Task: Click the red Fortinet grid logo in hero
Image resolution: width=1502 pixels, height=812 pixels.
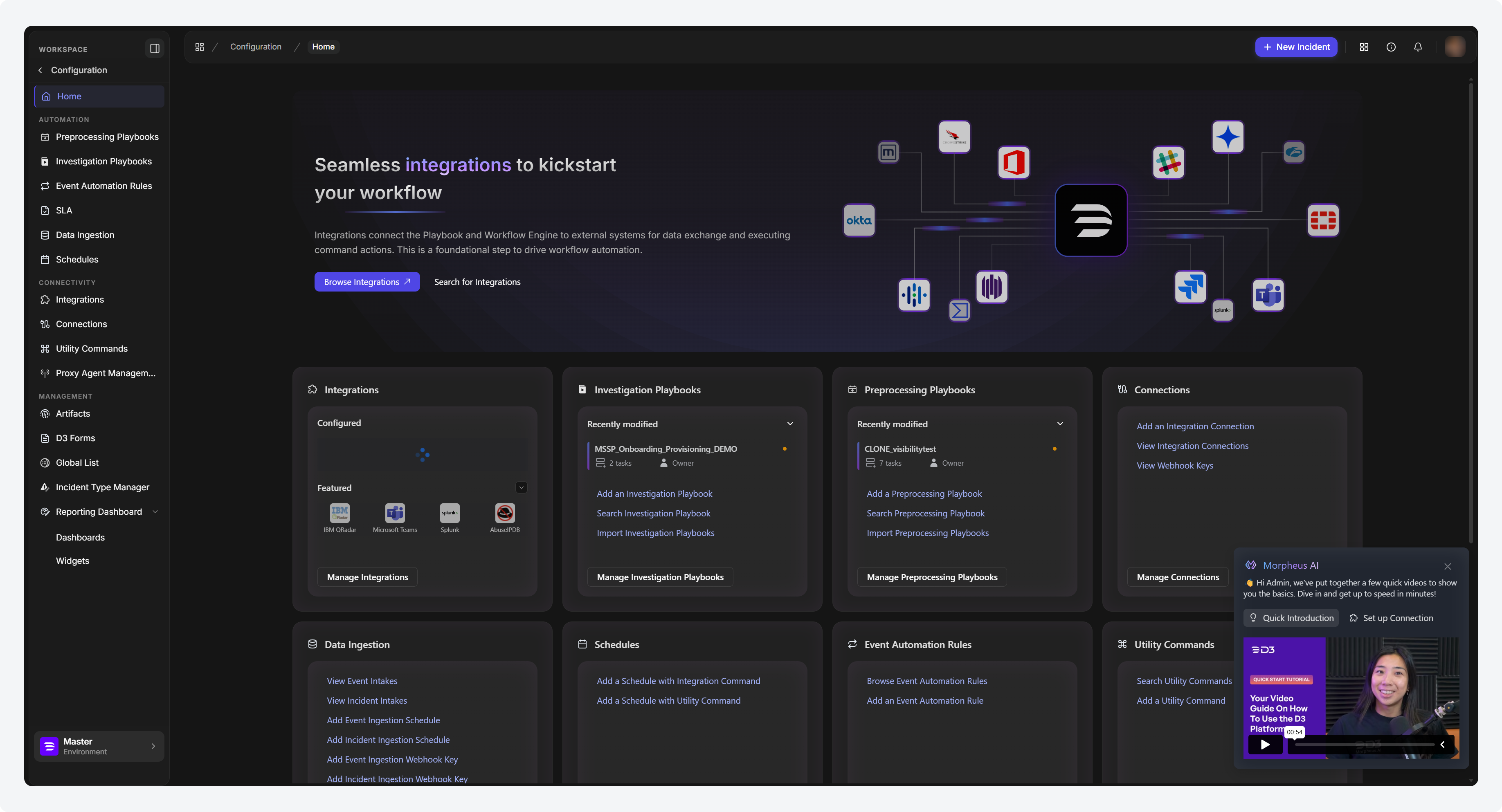Action: click(x=1323, y=220)
